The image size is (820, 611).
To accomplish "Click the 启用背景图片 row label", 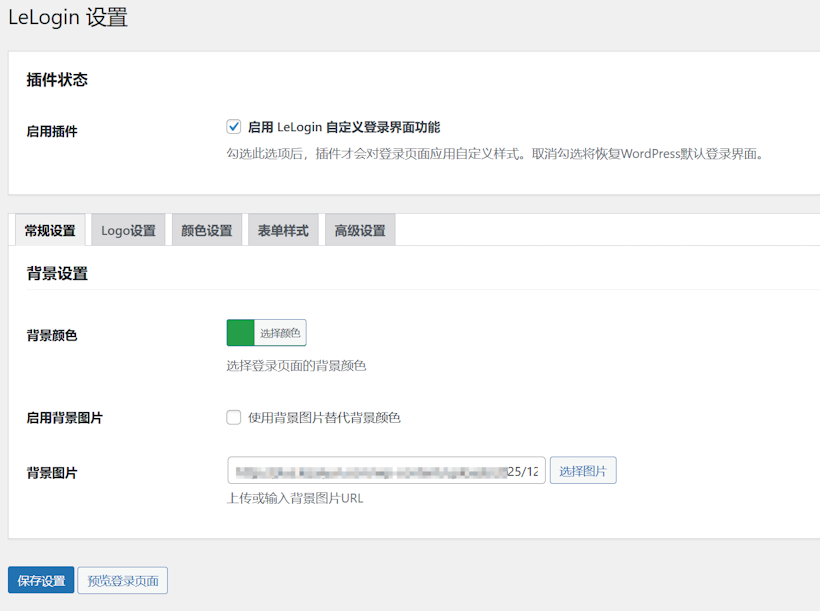I will pyautogui.click(x=64, y=418).
